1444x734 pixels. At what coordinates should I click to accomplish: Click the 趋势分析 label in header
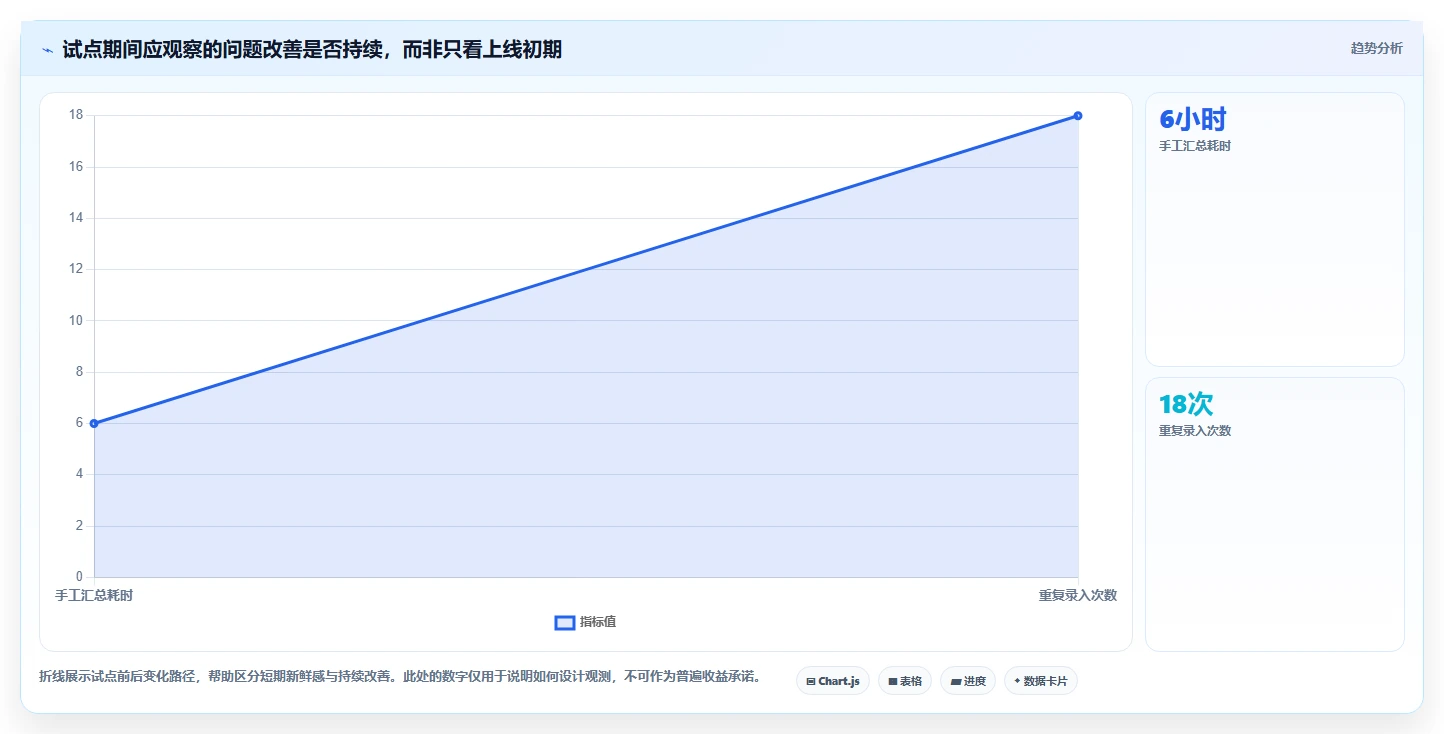pyautogui.click(x=1376, y=48)
